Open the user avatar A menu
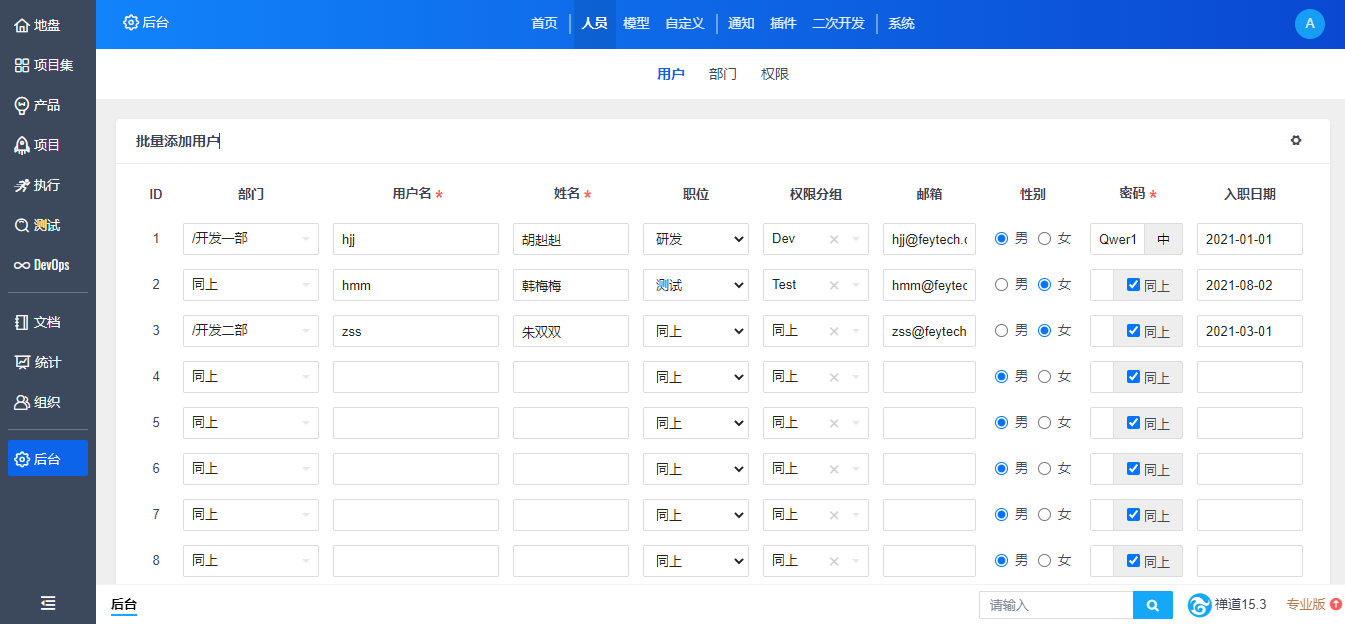Viewport: 1345px width, 624px height. point(1310,24)
